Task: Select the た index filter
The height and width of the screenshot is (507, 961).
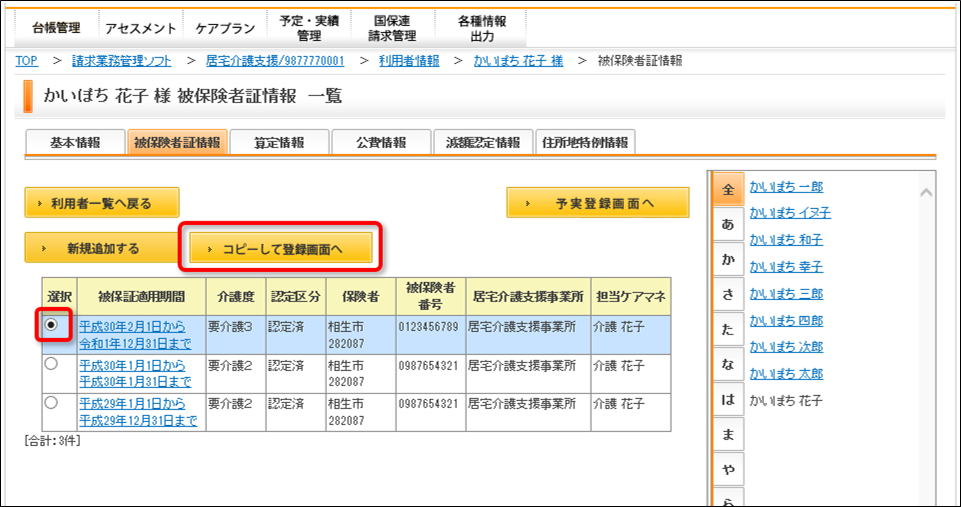Action: pos(728,329)
